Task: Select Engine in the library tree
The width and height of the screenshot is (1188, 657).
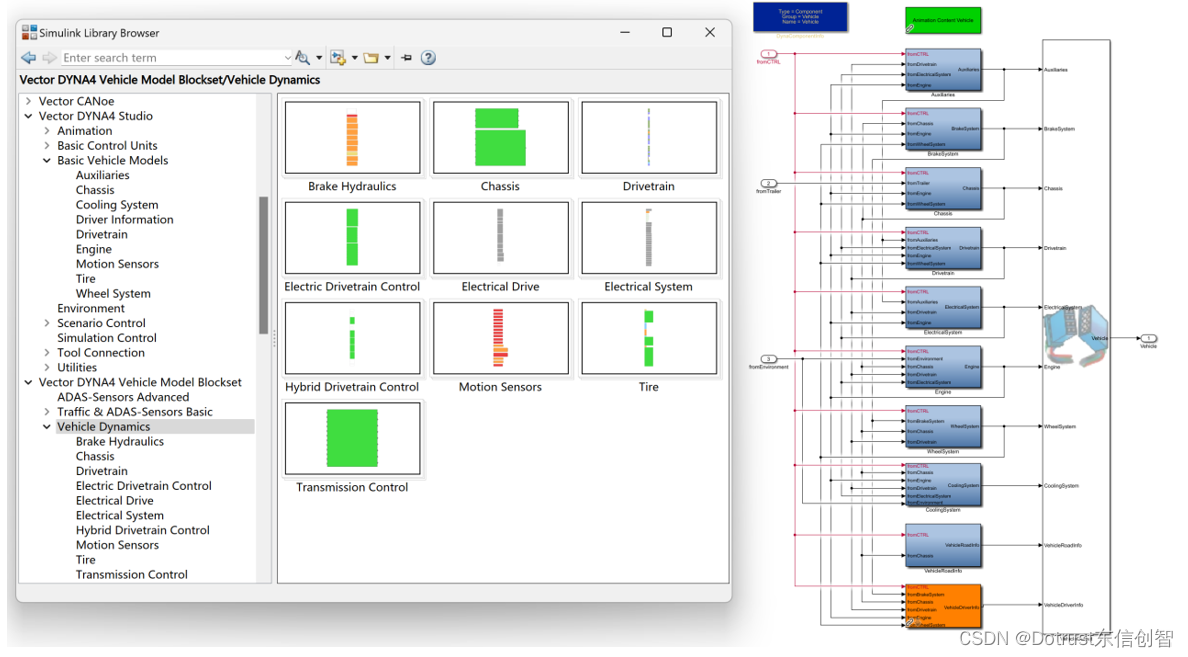Action: click(x=93, y=249)
